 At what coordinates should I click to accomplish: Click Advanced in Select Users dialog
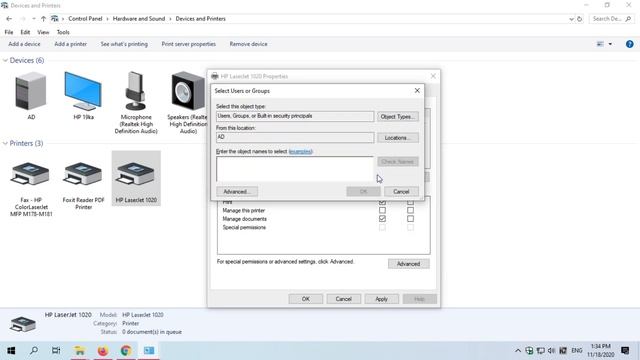237,191
